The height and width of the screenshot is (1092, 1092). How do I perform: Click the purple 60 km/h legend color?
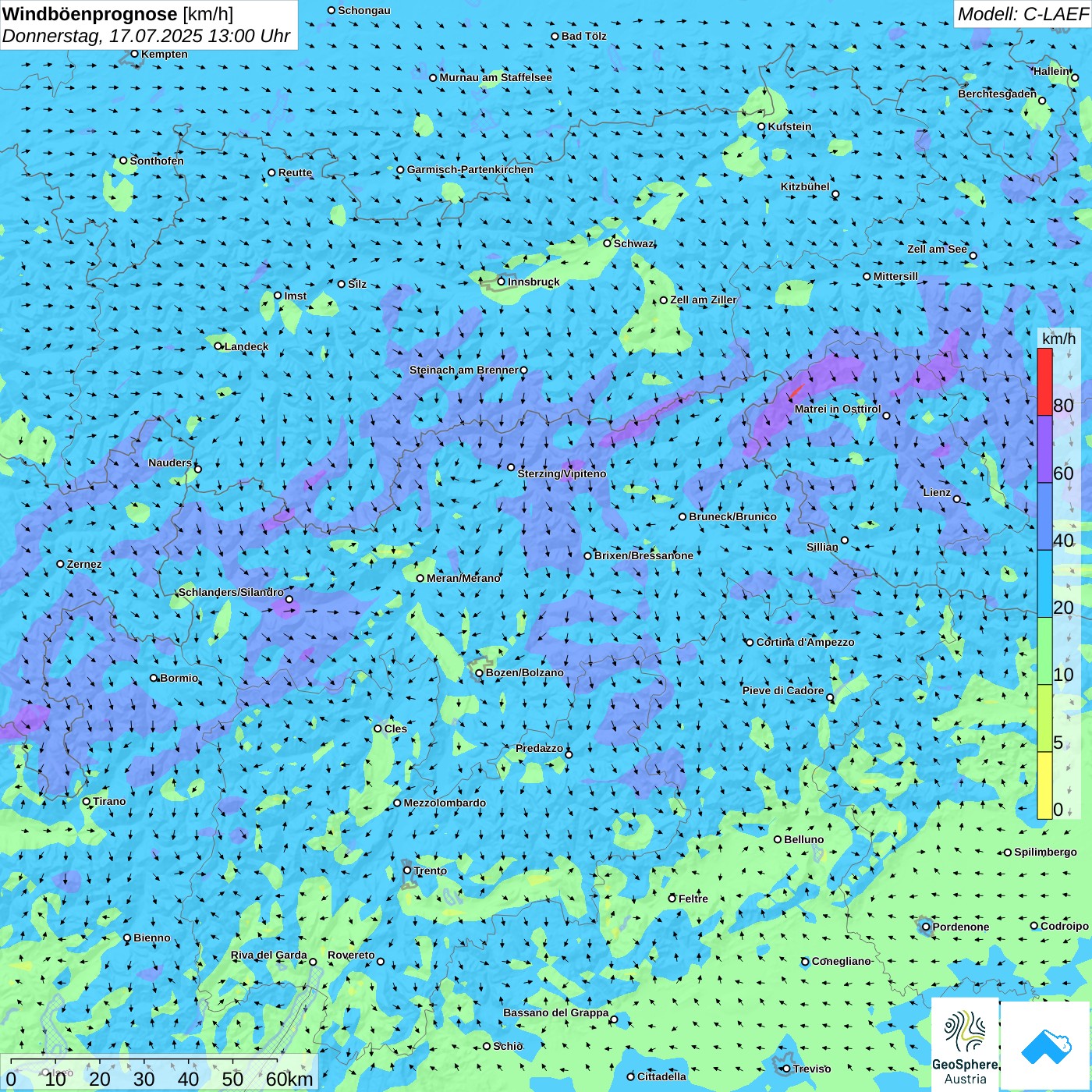click(1044, 449)
